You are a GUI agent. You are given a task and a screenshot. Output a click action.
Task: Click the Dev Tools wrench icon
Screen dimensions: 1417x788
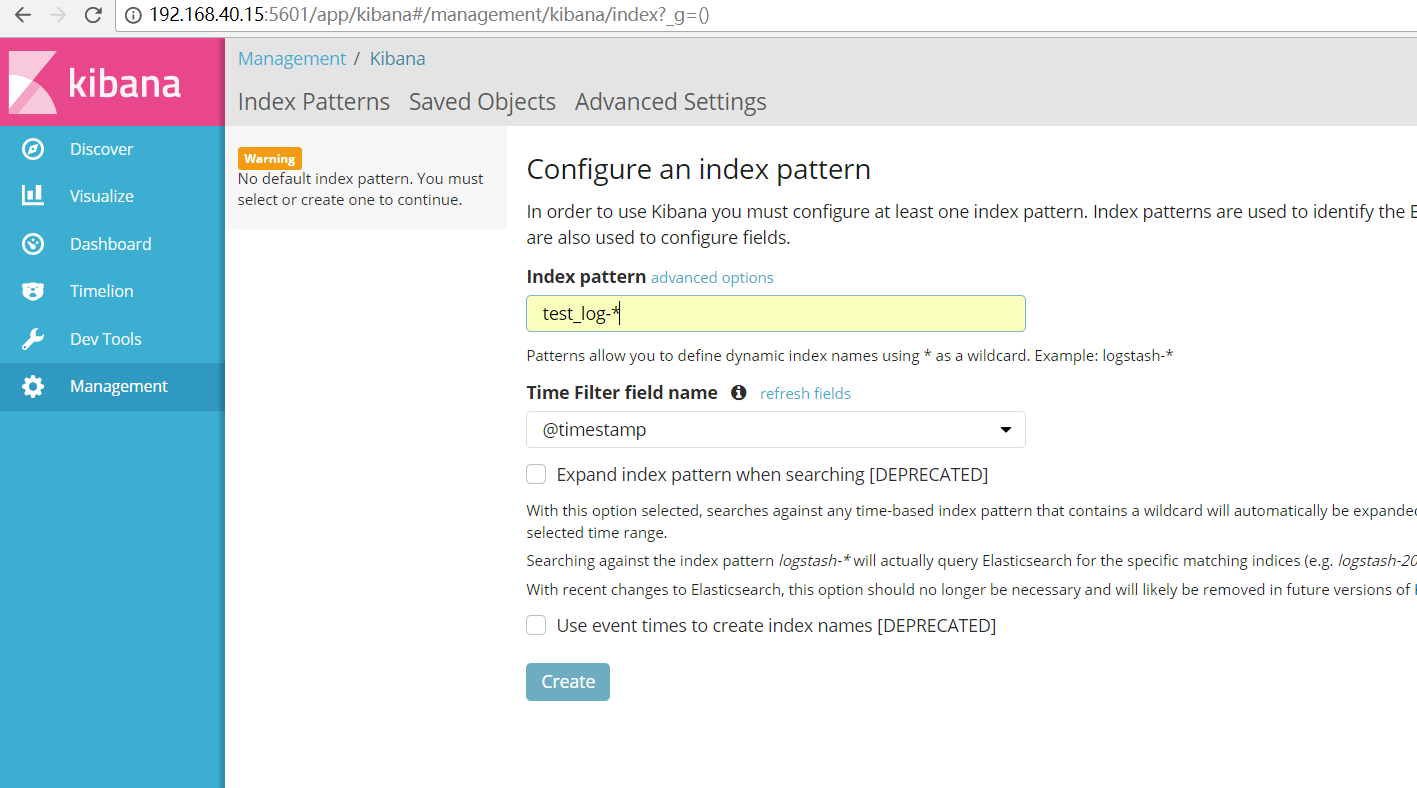[x=33, y=339]
